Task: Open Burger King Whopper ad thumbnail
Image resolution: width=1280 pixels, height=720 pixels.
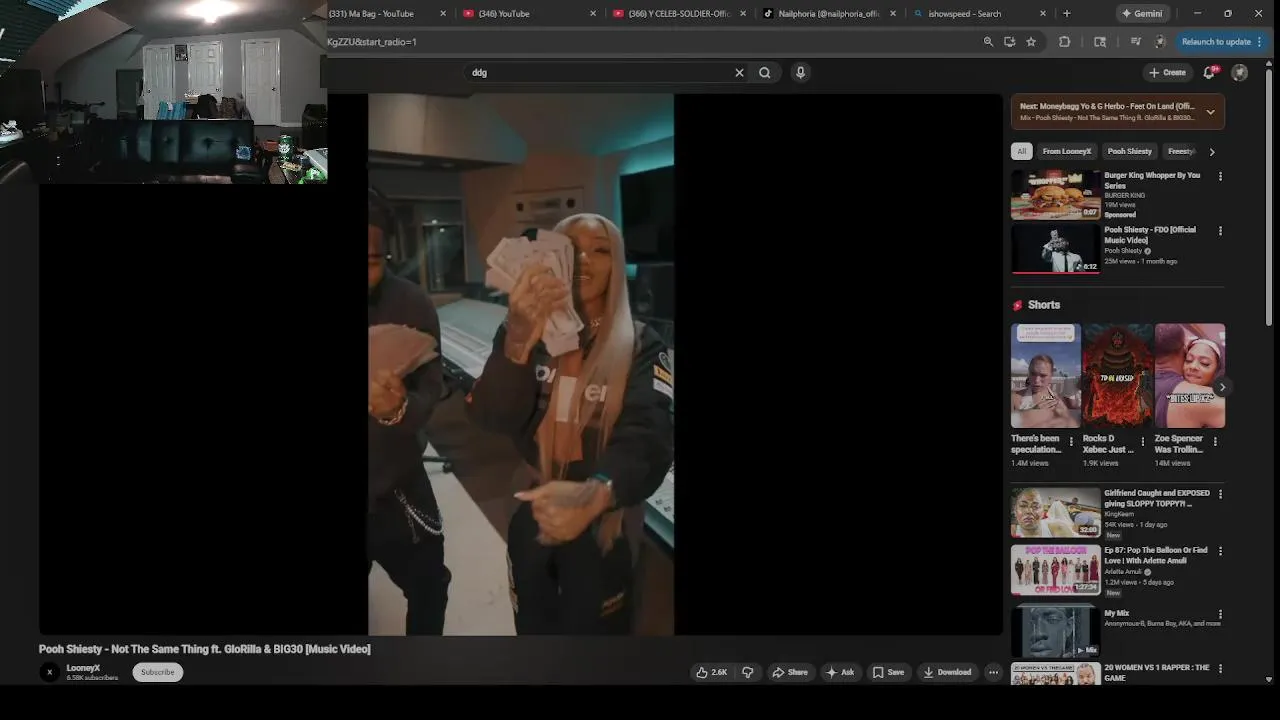Action: [1055, 194]
